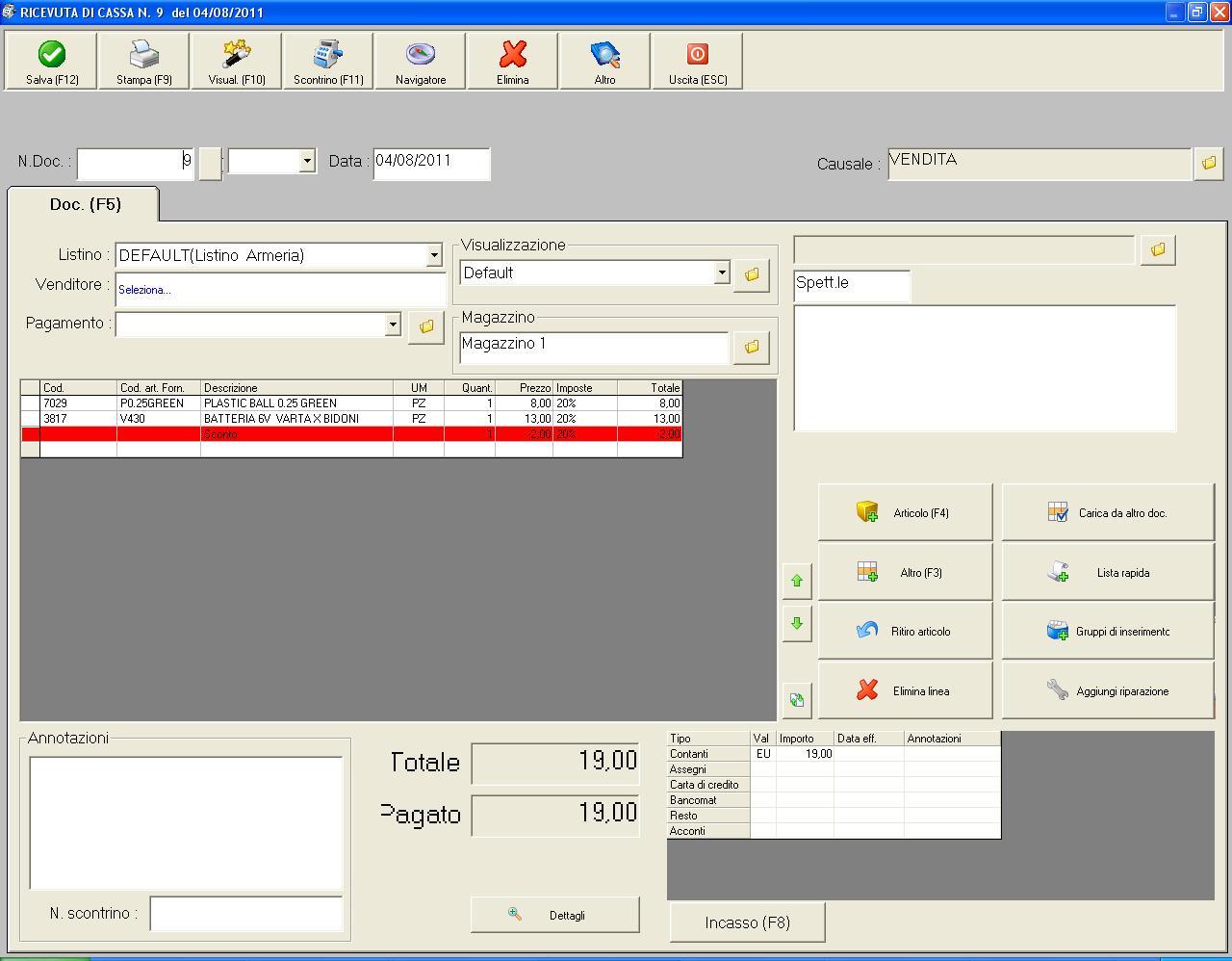Expand the document series dropdown near N.Doc.
The height and width of the screenshot is (961, 1232).
307,161
